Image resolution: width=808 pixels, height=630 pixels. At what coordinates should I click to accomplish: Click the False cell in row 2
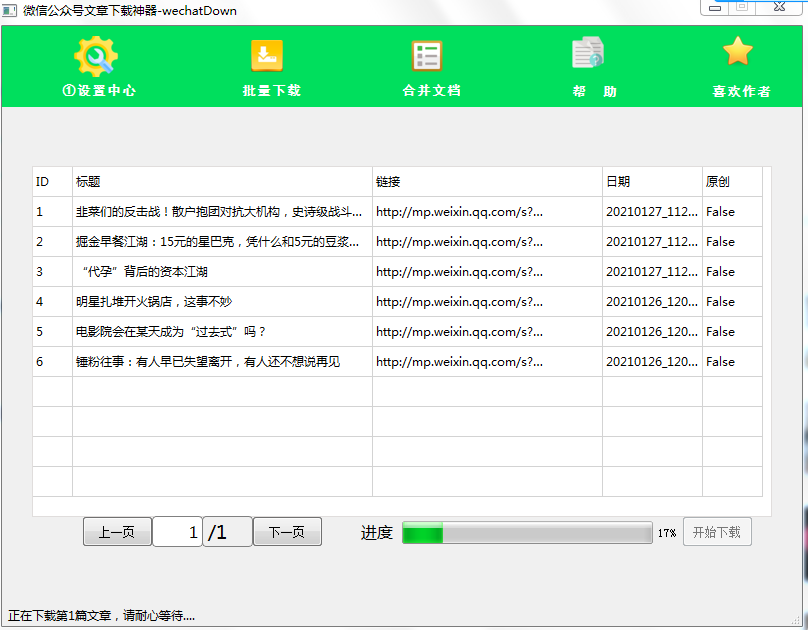point(732,242)
